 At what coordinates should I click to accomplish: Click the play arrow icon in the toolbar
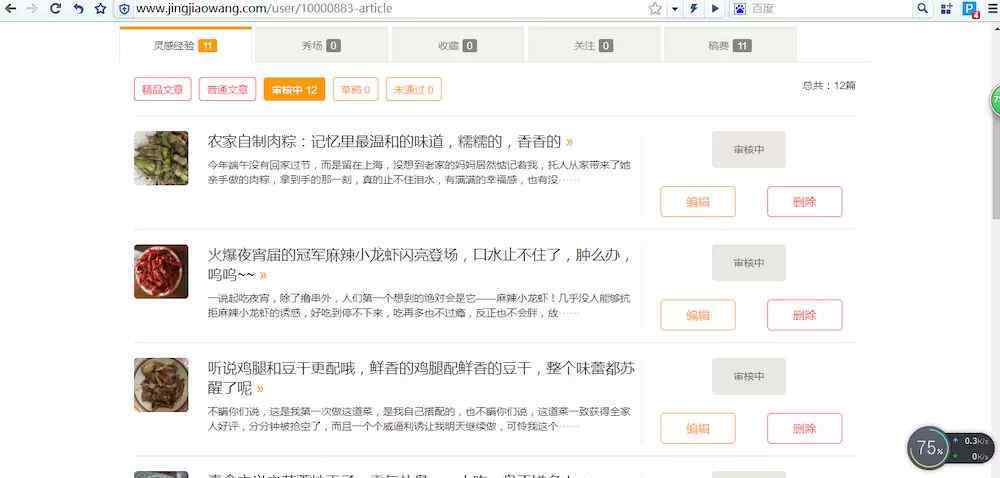point(715,8)
